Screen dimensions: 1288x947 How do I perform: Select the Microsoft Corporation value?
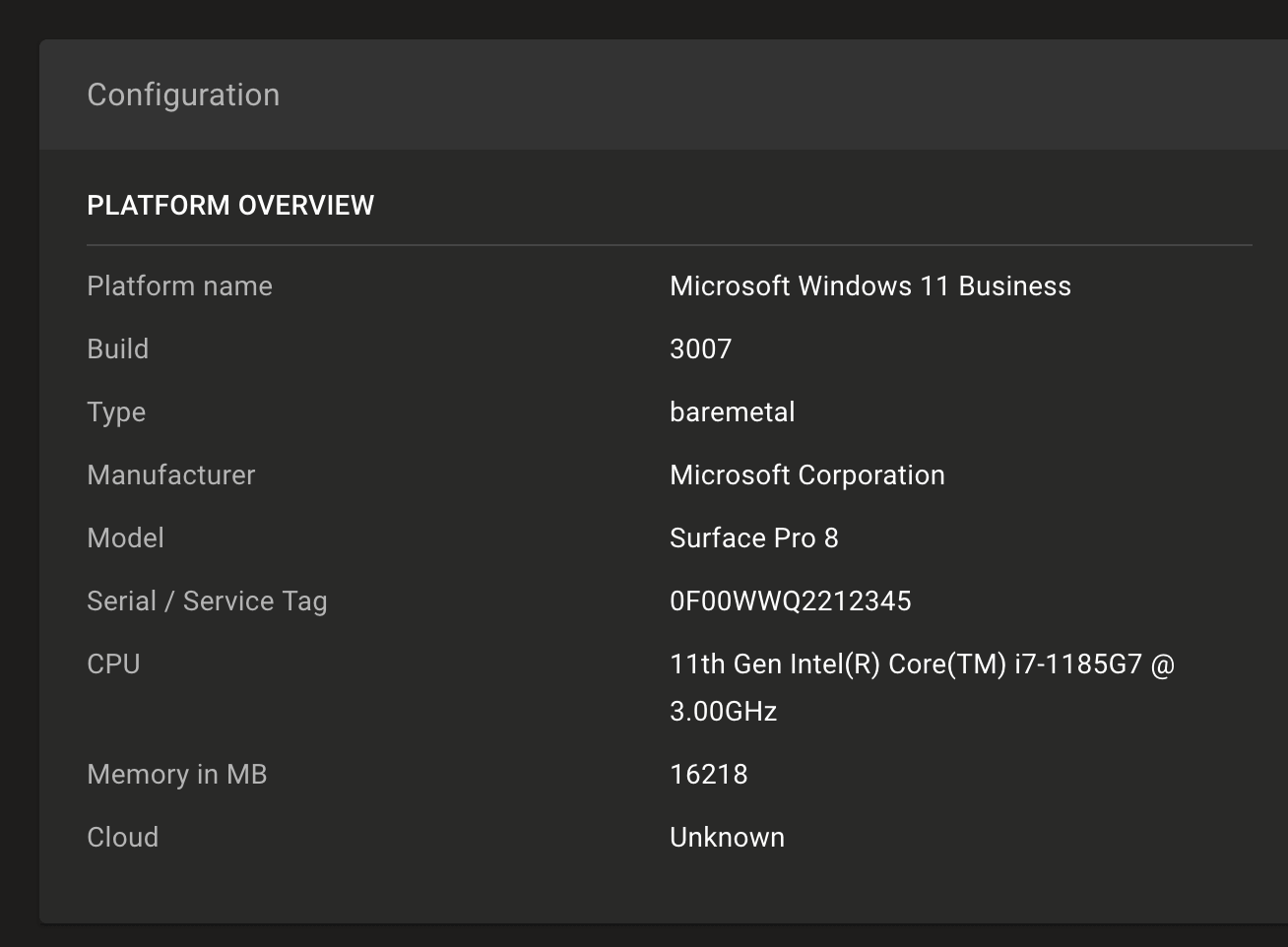806,474
